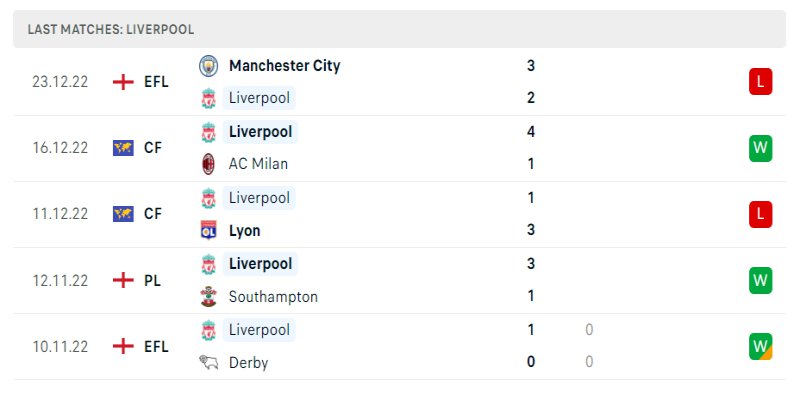The width and height of the screenshot is (800, 400).
Task: Open the AC Milan team link
Action: coord(258,163)
